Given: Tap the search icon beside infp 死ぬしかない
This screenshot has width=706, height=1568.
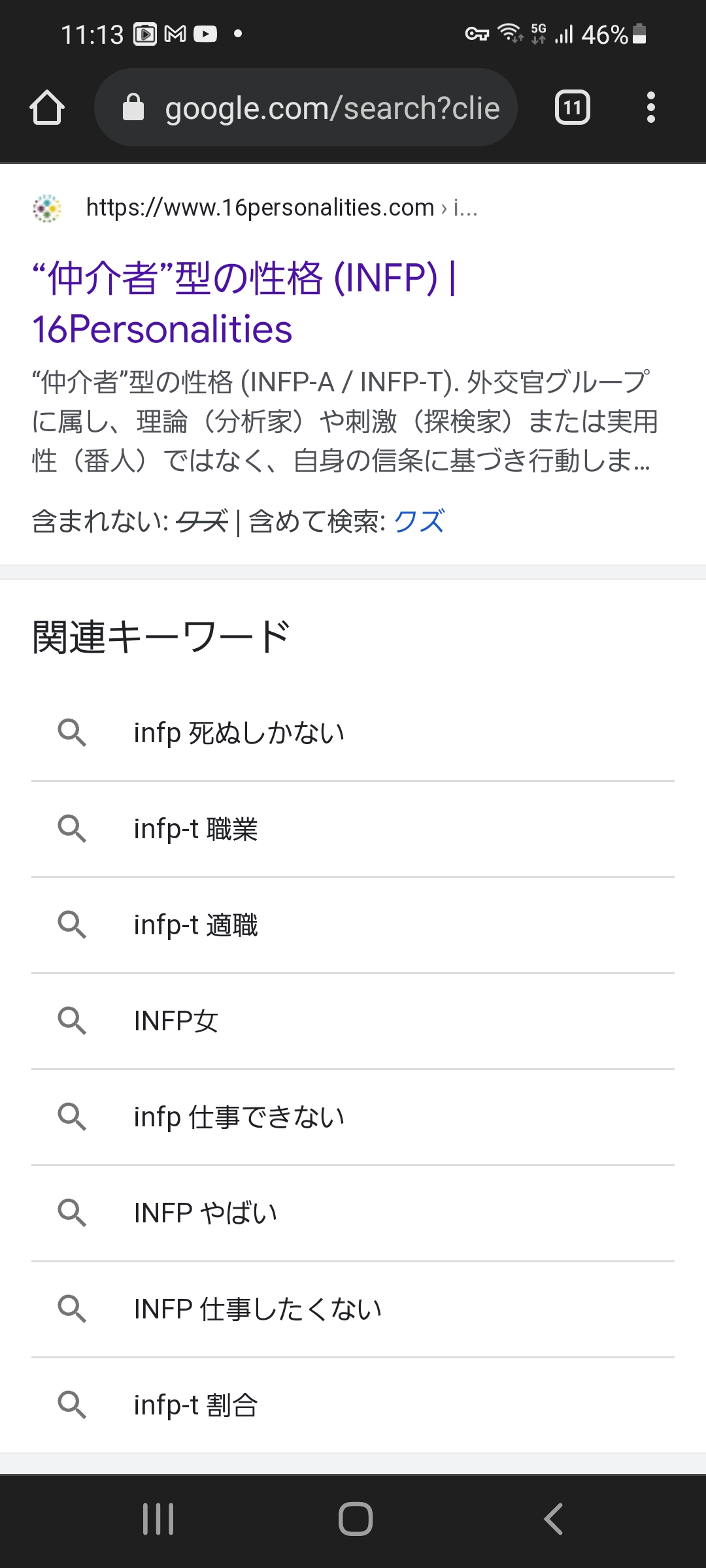Looking at the screenshot, I should point(72,733).
